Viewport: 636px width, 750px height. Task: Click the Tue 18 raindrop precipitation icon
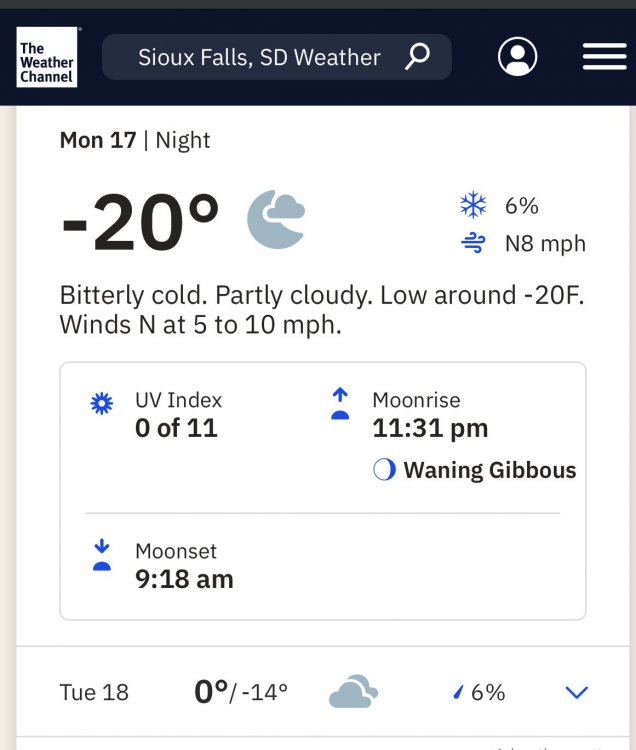pos(459,692)
